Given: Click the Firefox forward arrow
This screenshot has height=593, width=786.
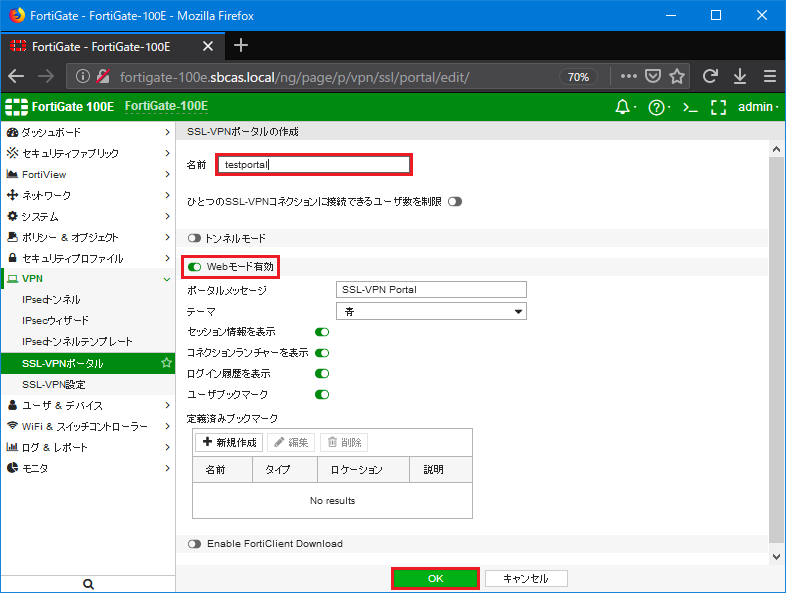Looking at the screenshot, I should (x=46, y=76).
